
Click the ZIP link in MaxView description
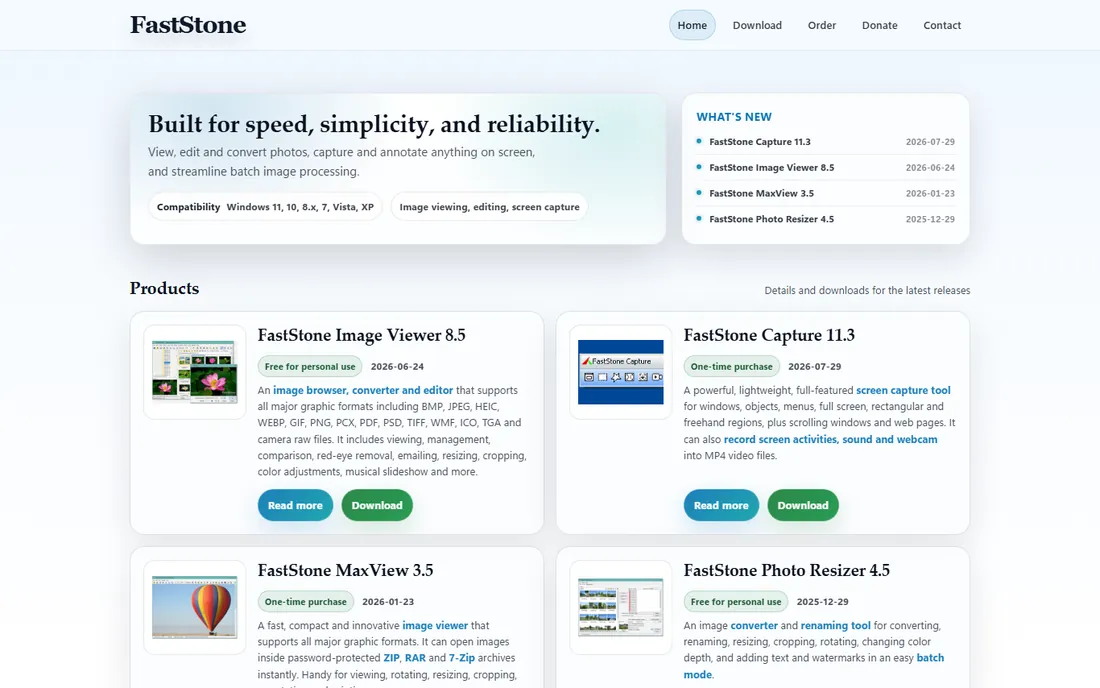(391, 658)
